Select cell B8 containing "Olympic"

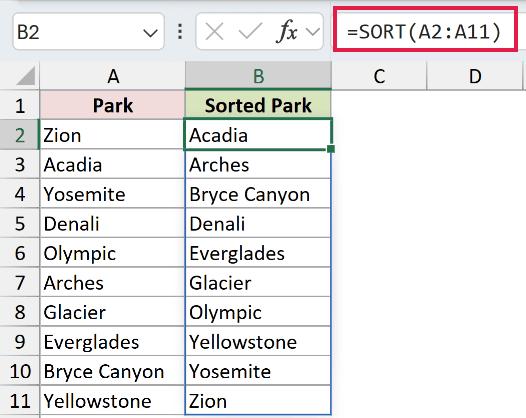coord(258,312)
